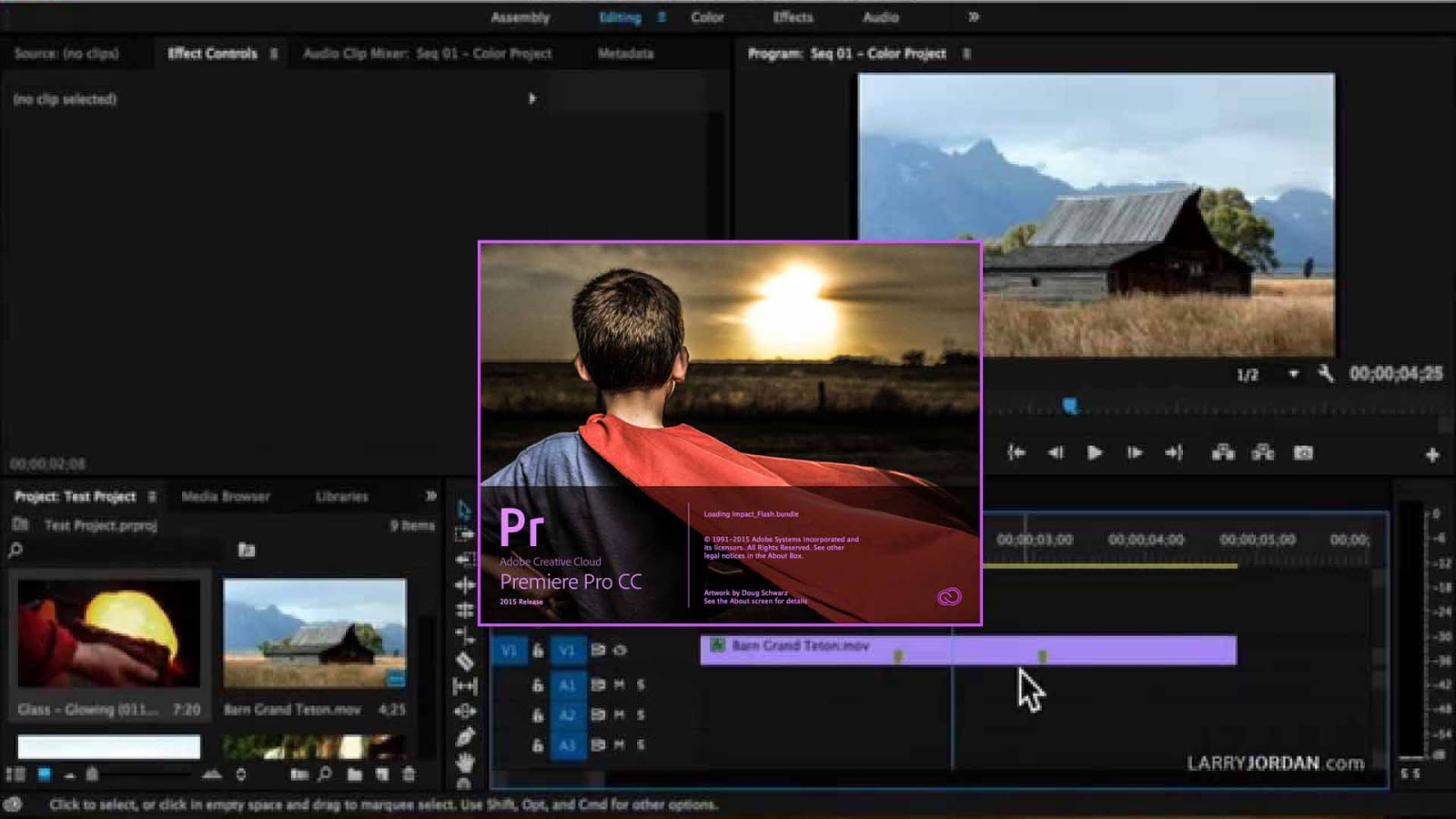This screenshot has height=819, width=1456.
Task: Solo the A2 audio track
Action: (x=641, y=714)
